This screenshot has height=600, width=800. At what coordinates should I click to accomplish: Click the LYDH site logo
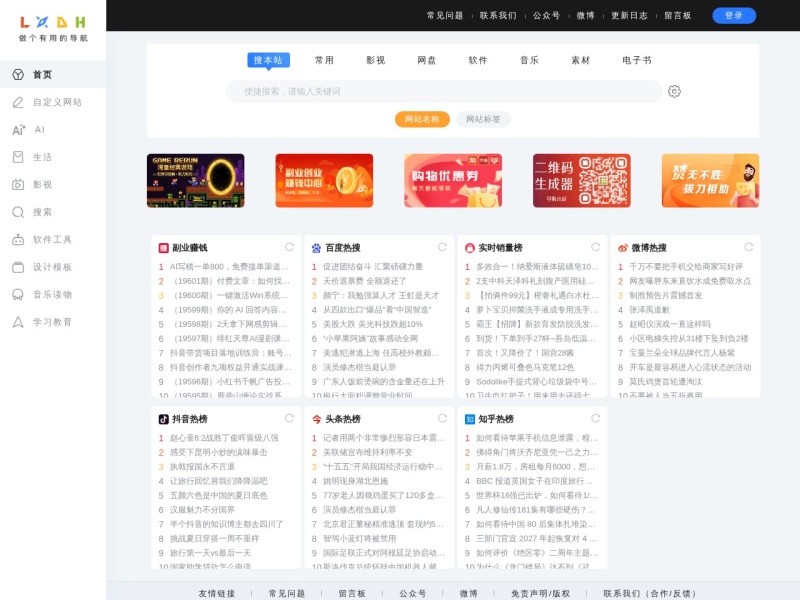[x=53, y=28]
